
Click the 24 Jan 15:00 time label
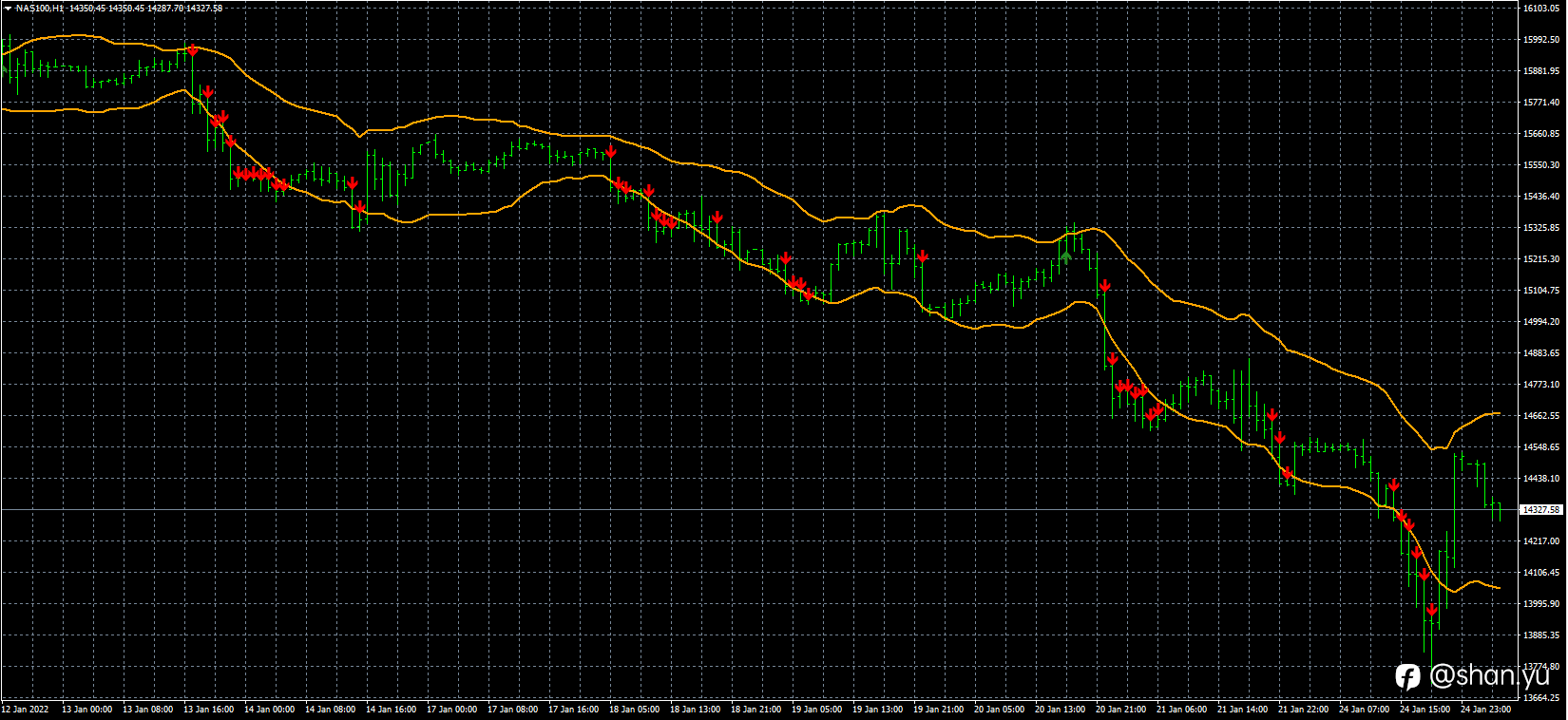coord(1425,709)
